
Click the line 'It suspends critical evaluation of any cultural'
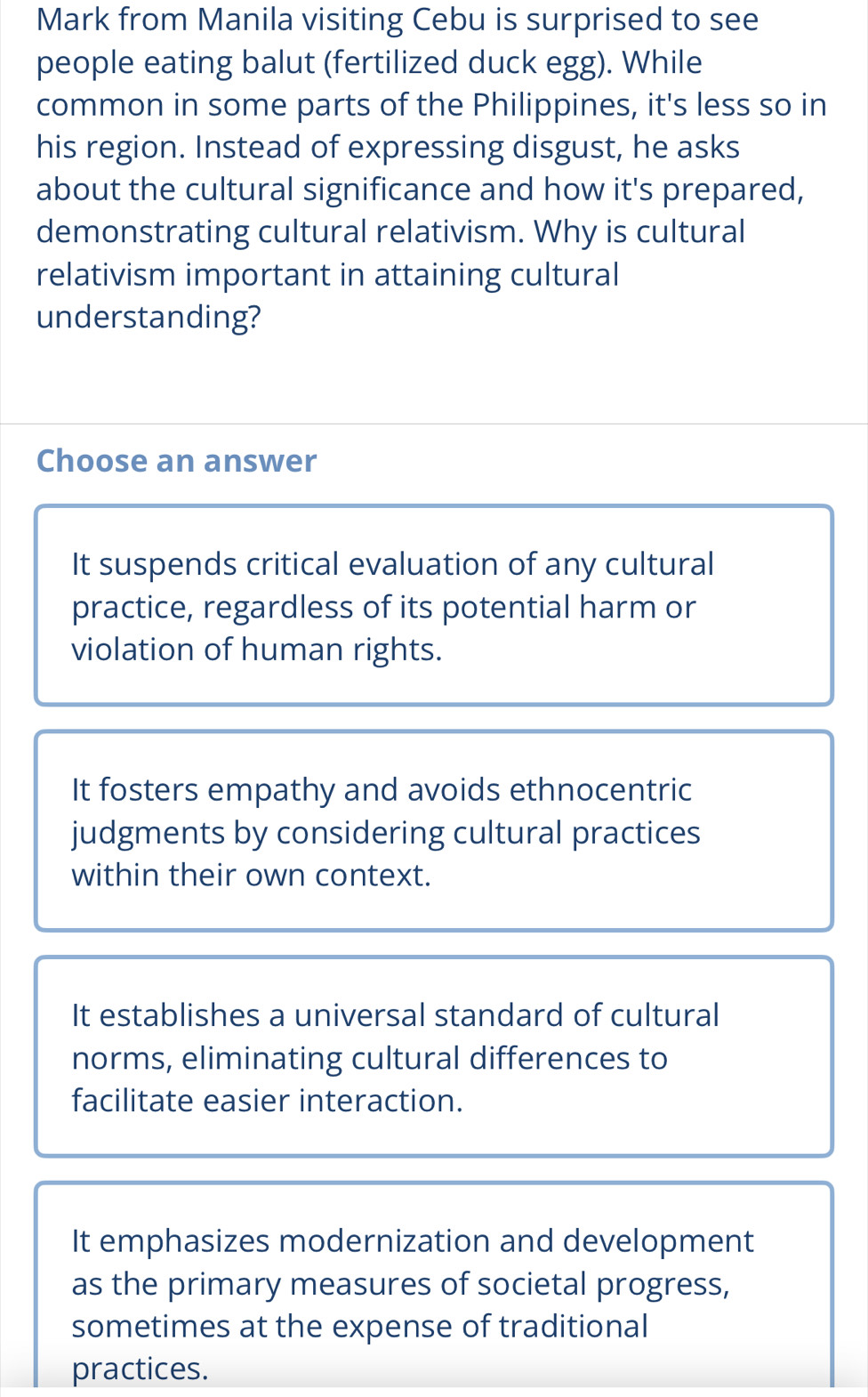[x=393, y=564]
